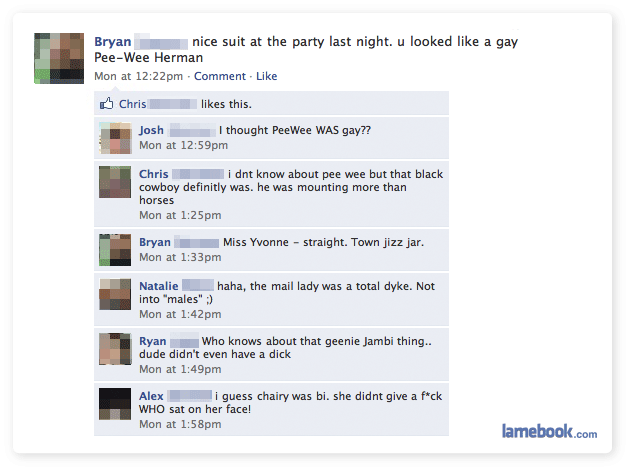Viewport: 630px width, 471px height.
Task: Click the post timestamp Mon at 12:22pm
Action: tap(138, 76)
